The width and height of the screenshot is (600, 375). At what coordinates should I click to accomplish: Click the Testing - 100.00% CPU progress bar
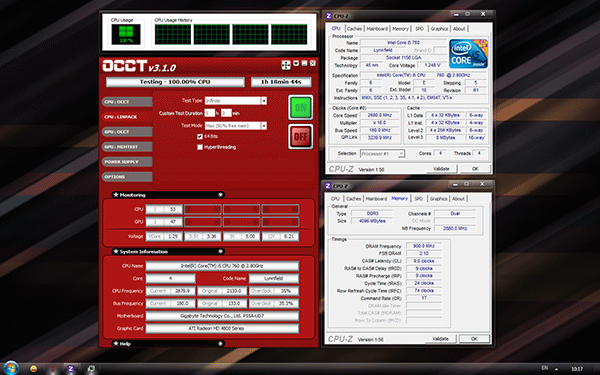coord(175,82)
